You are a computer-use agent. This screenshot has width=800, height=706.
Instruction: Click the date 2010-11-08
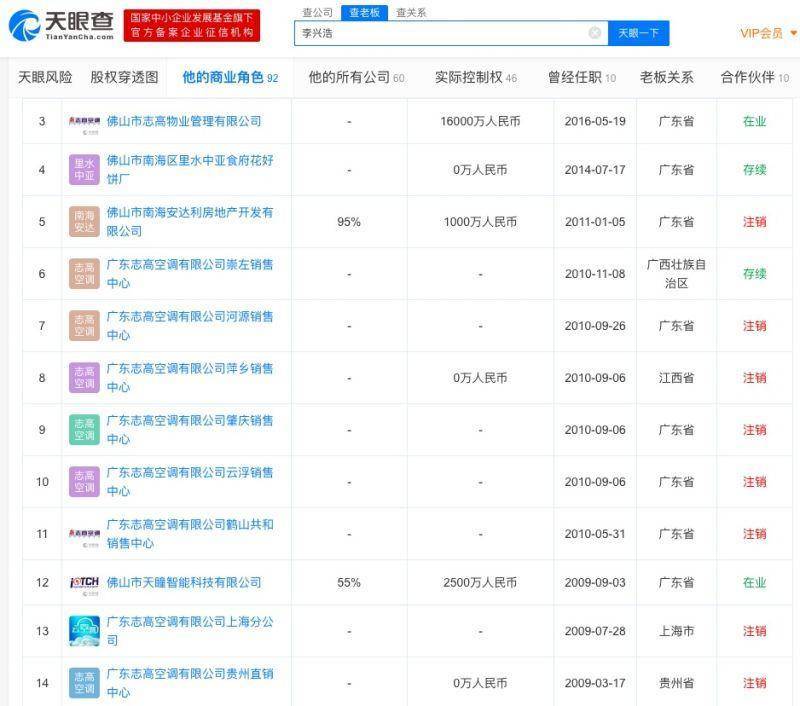[x=595, y=274]
